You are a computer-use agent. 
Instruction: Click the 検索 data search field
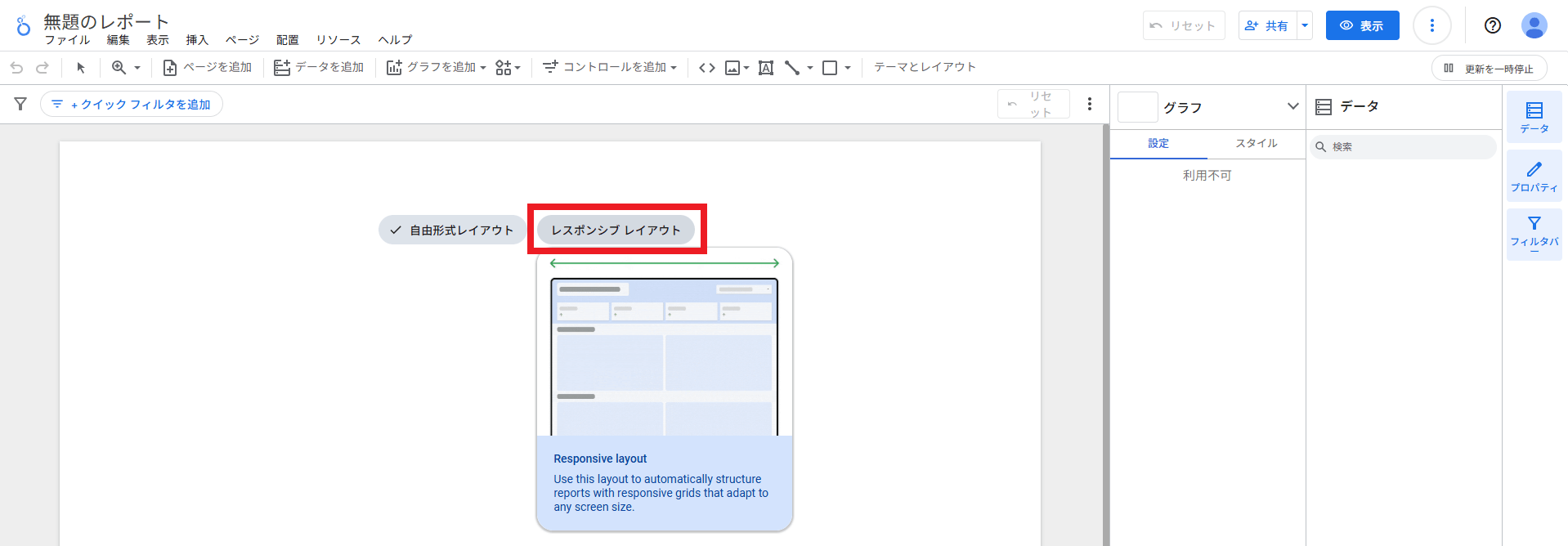[x=1406, y=147]
